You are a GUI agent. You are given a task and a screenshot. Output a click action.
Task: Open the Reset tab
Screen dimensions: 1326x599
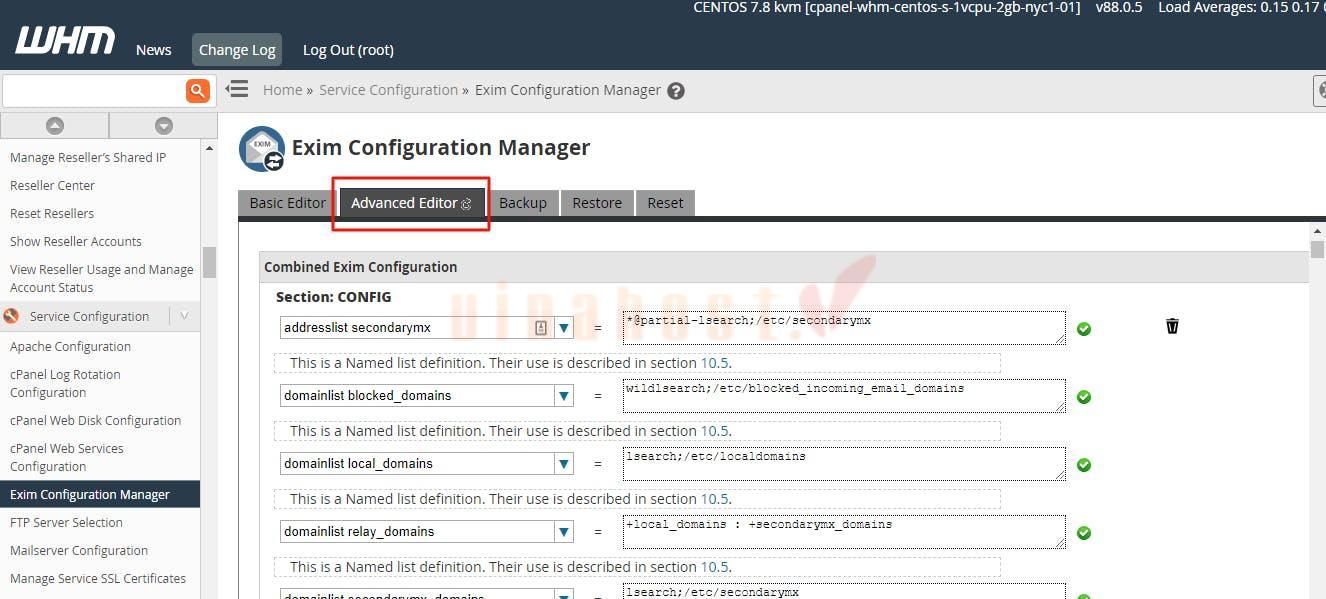coord(665,203)
